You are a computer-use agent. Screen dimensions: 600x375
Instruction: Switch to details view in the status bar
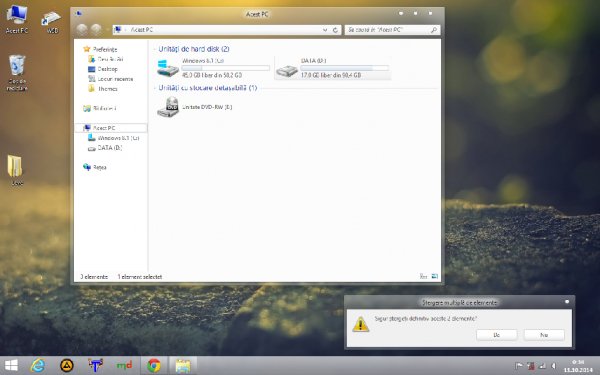point(423,276)
